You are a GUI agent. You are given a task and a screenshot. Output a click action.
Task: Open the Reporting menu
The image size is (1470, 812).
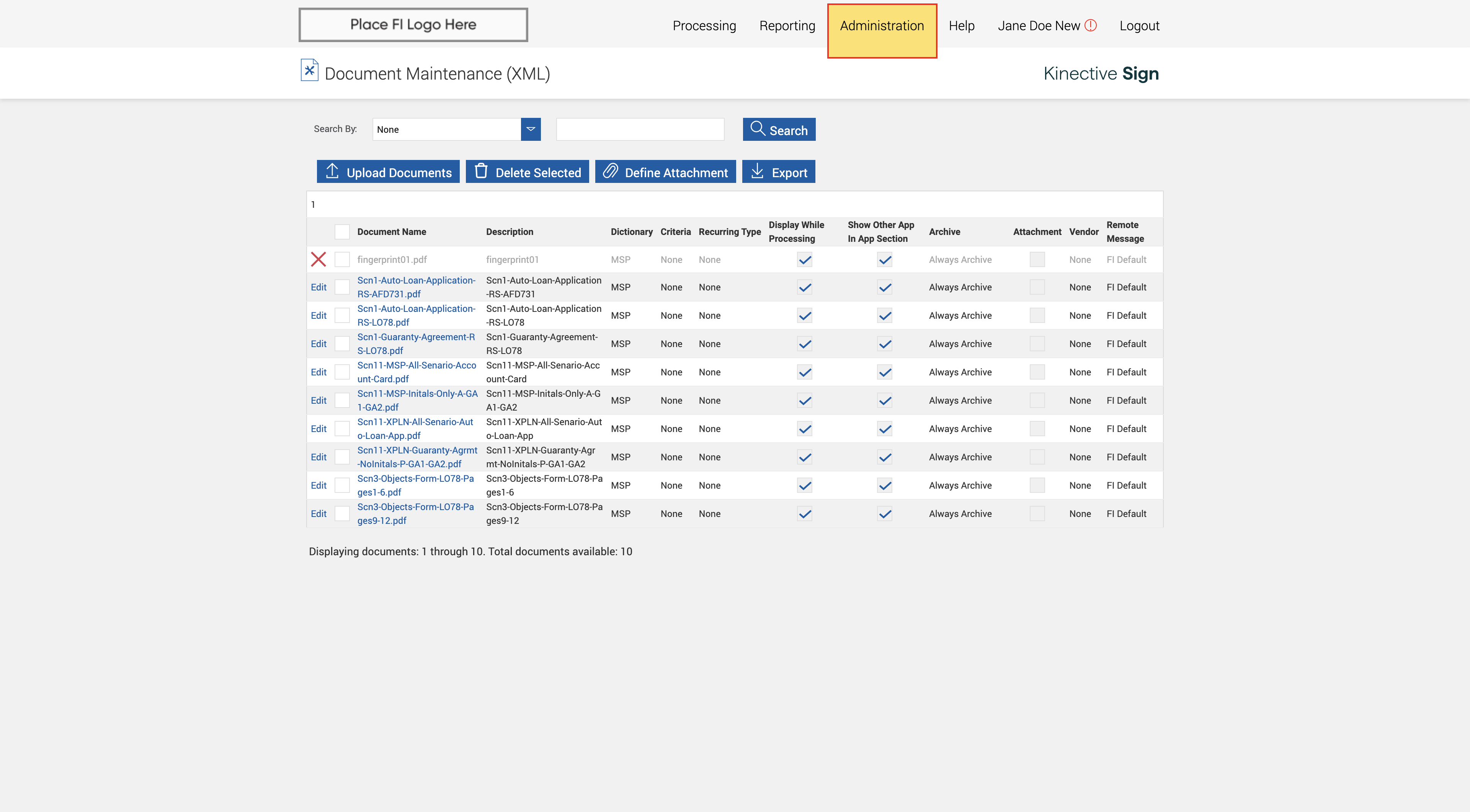pos(787,26)
